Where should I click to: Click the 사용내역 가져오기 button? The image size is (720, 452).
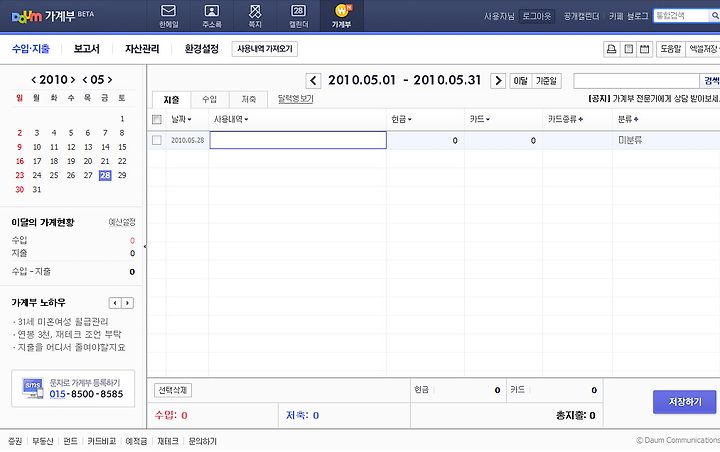[x=264, y=49]
